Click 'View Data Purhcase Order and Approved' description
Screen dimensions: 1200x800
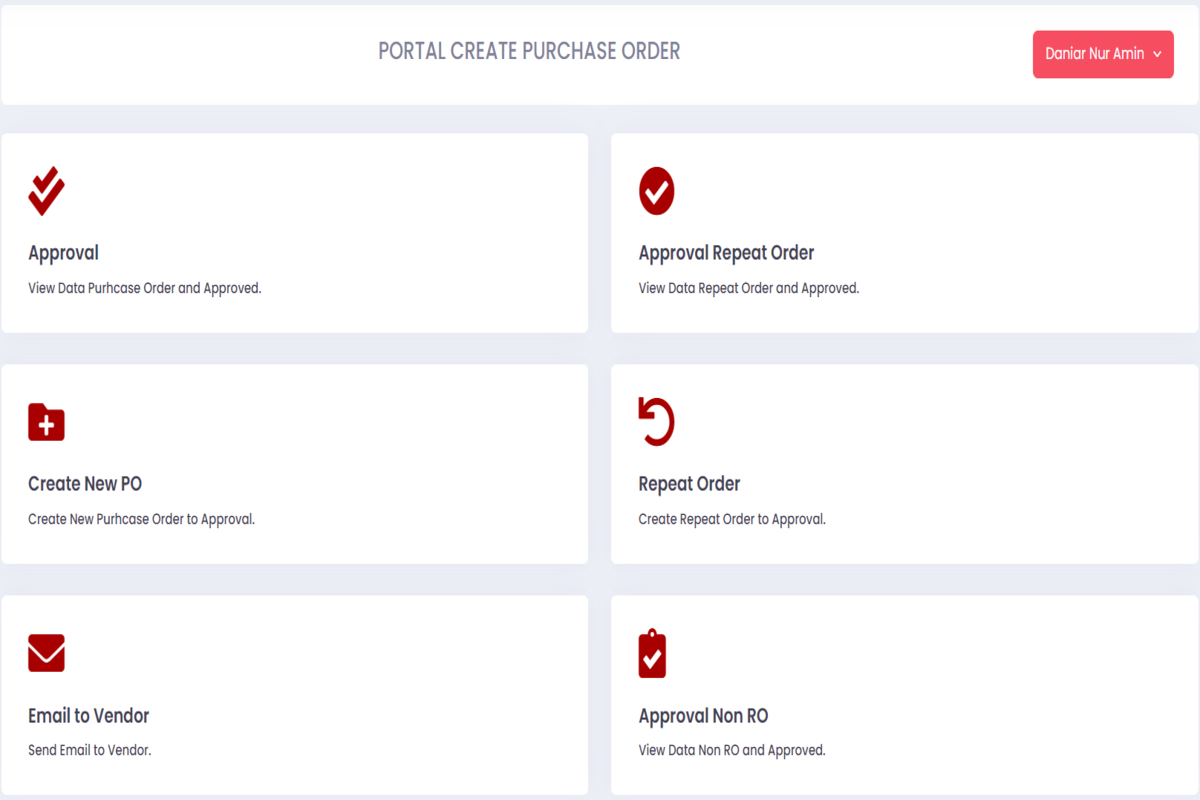144,288
